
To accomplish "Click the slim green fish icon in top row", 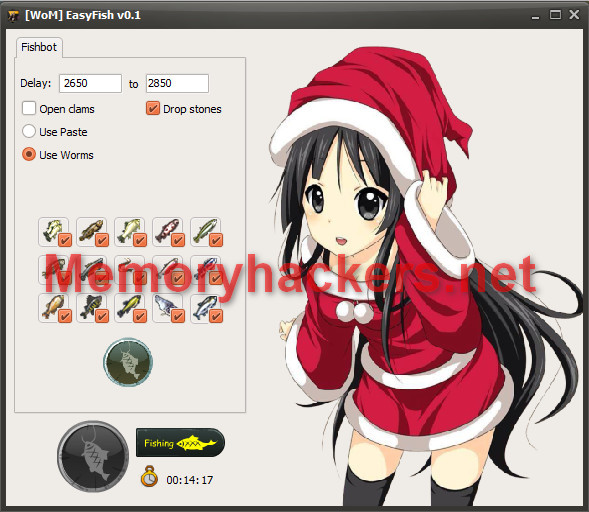I will point(205,231).
